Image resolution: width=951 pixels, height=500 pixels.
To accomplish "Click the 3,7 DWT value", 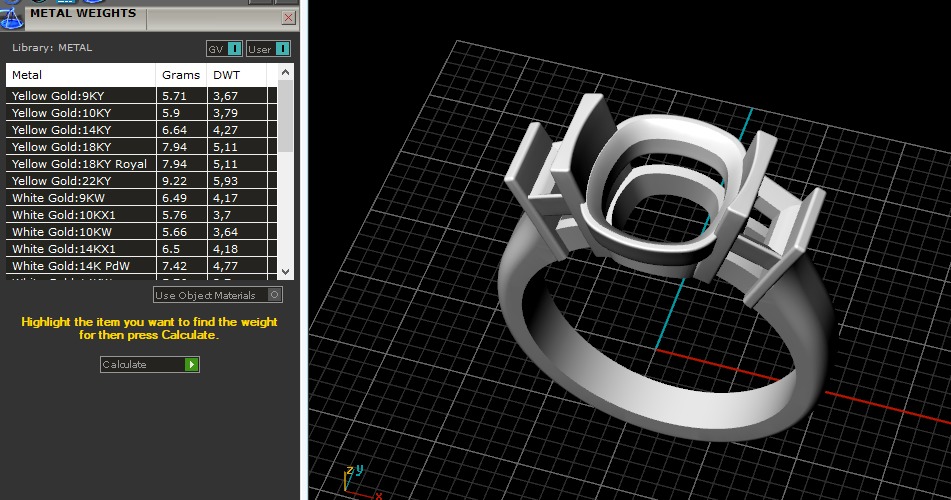I will pyautogui.click(x=221, y=215).
